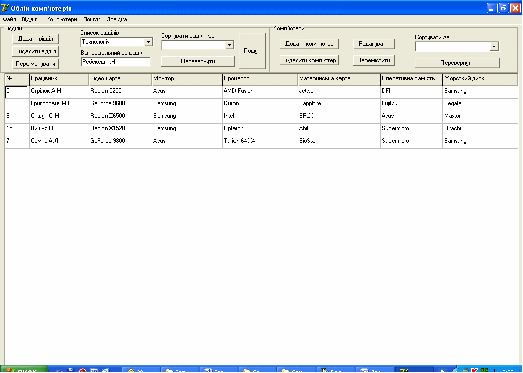Click button below the left sort dropdown
Screen dimensions: 523x373
(x=198, y=61)
